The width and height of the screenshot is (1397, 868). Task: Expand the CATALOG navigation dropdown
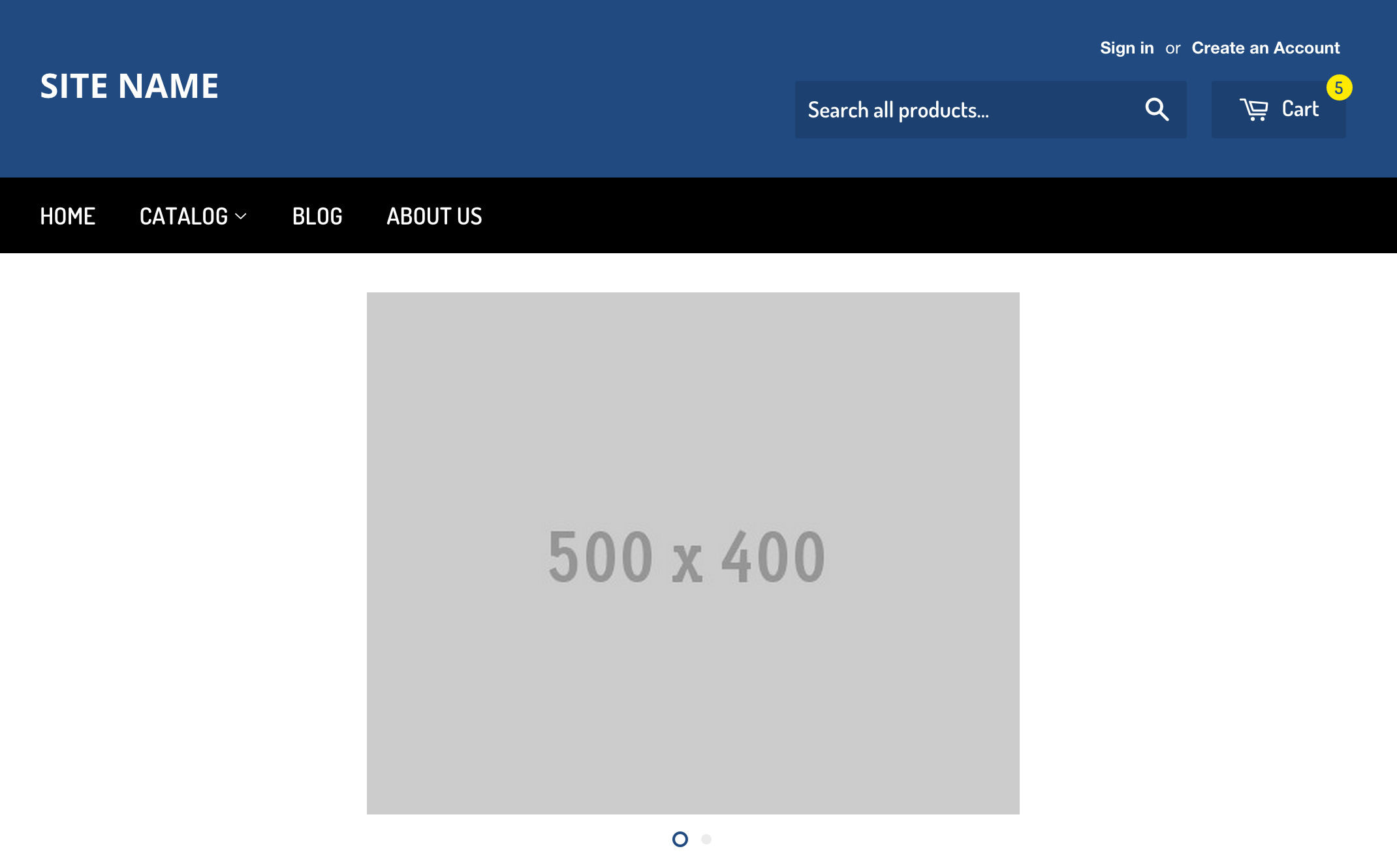tap(193, 215)
